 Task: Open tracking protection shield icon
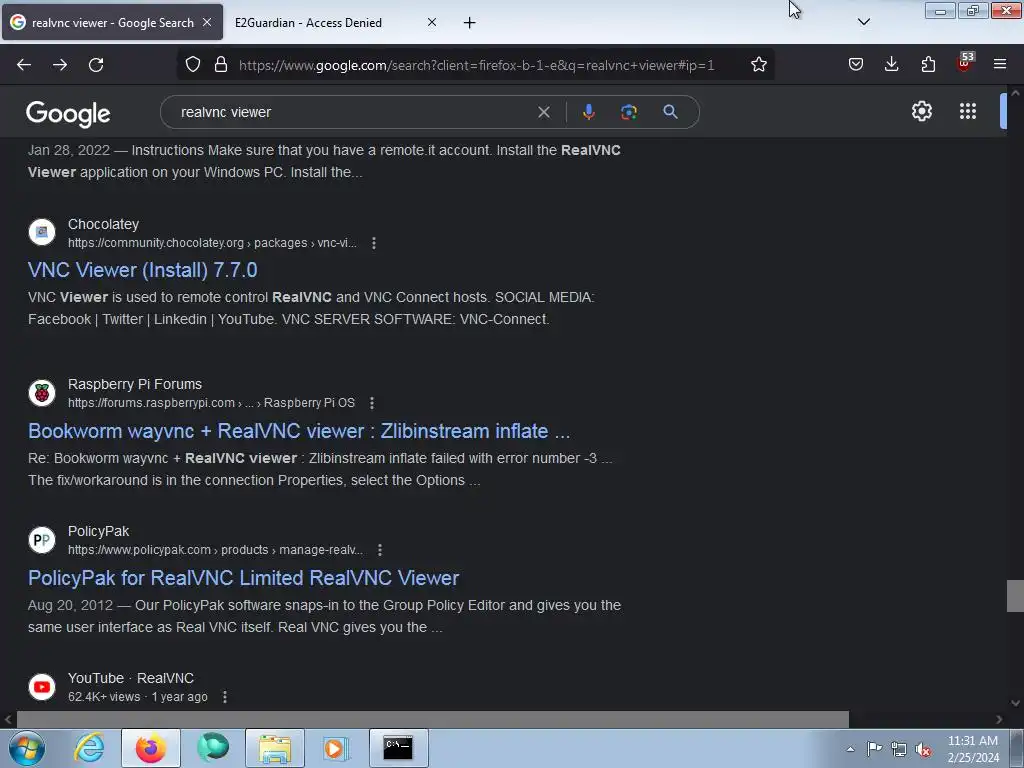pyautogui.click(x=193, y=65)
